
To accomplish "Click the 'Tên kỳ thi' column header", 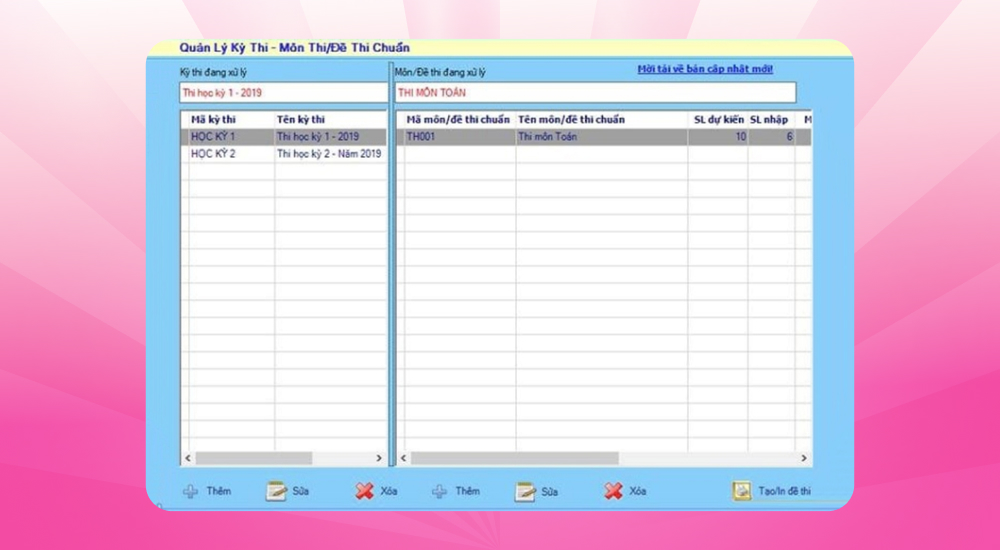I will [328, 119].
